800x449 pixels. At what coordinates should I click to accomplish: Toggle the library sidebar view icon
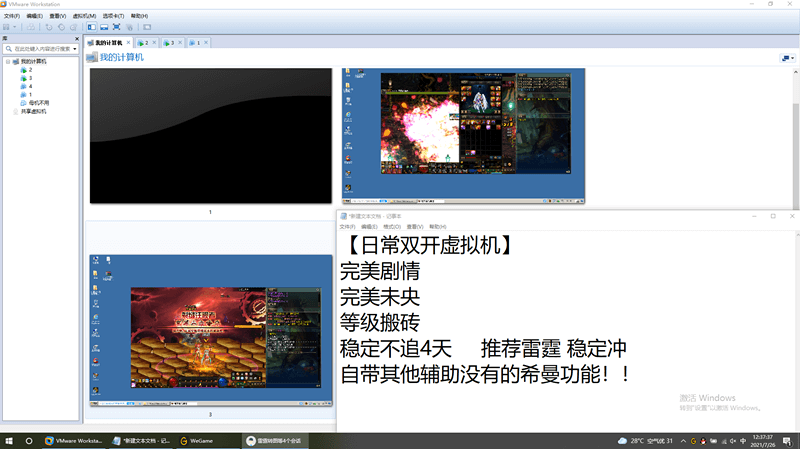tap(92, 27)
